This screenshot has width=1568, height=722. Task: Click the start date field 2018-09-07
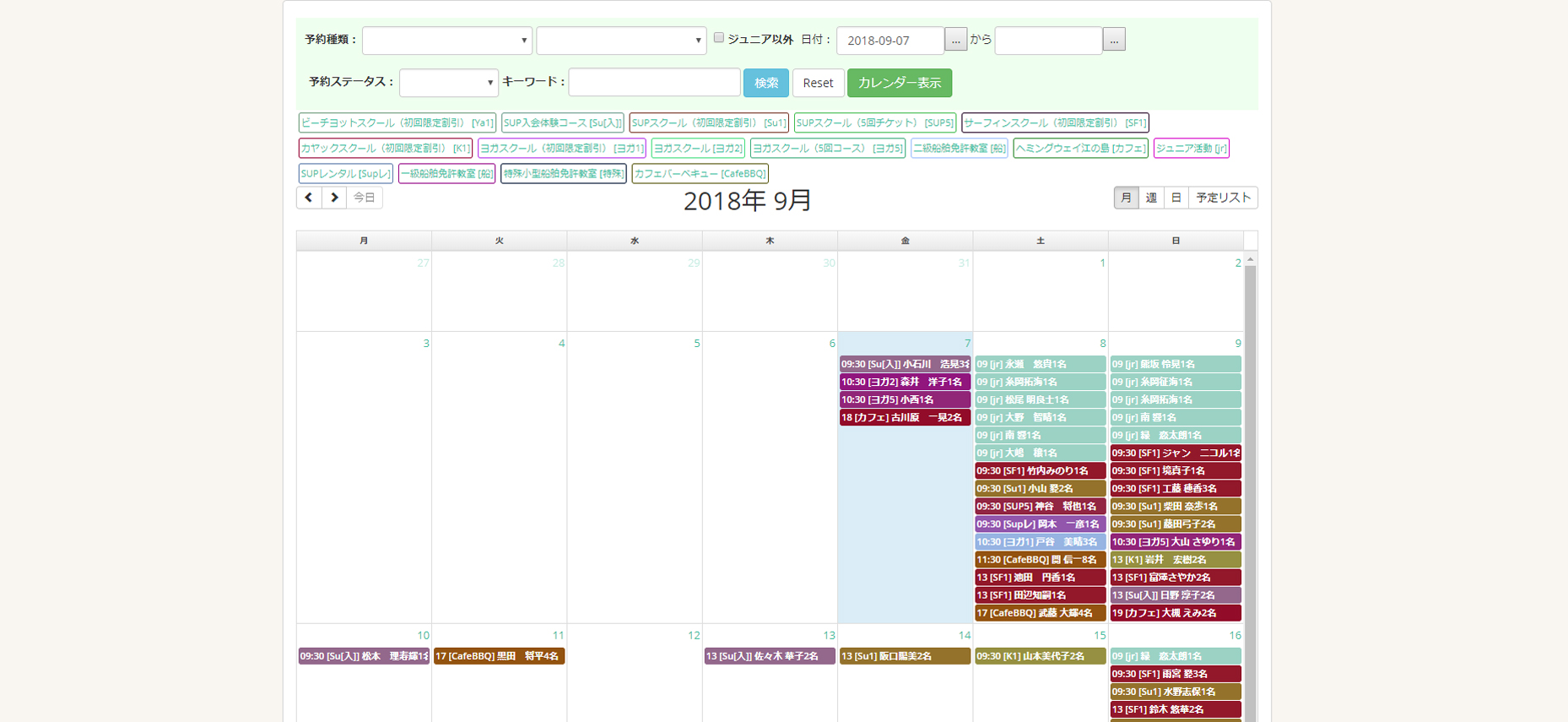click(890, 41)
